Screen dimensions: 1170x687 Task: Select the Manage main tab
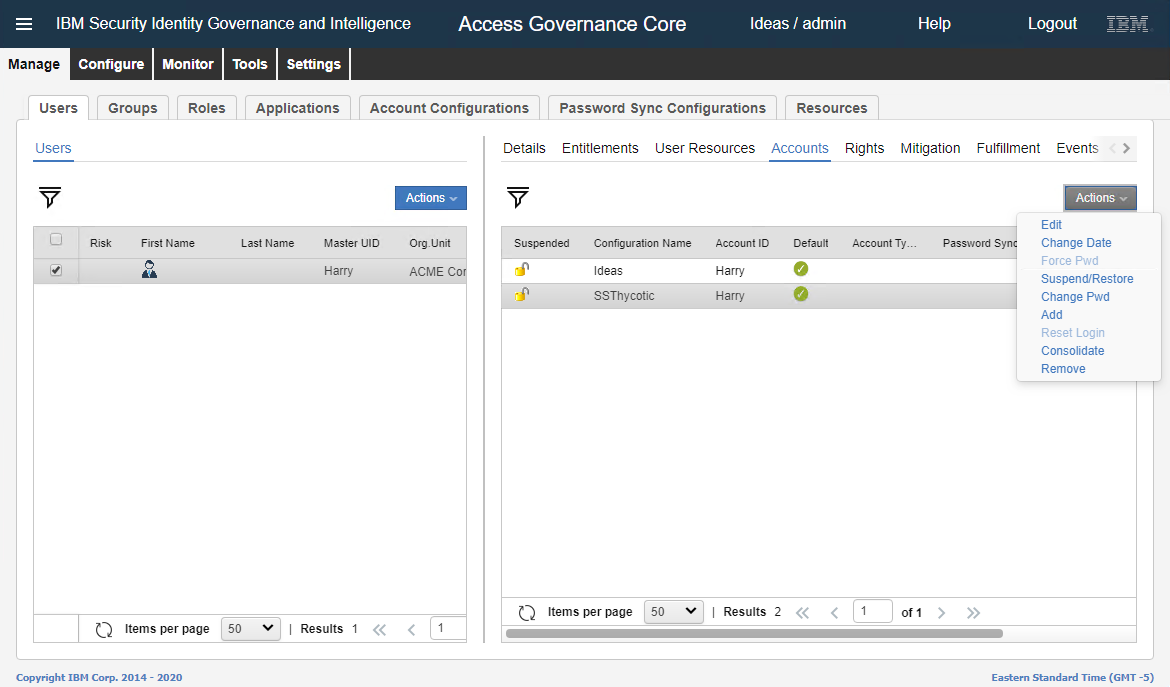34,64
